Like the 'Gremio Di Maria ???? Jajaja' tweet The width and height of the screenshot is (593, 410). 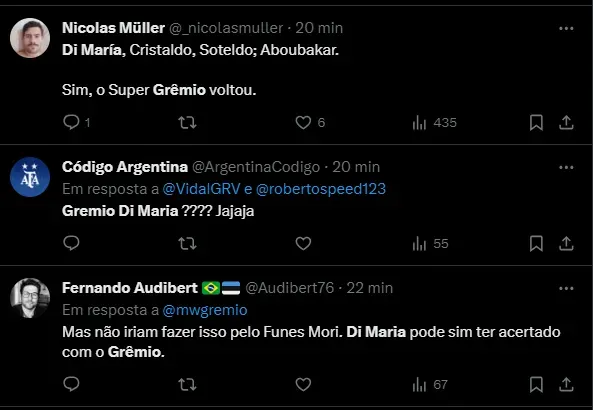[303, 244]
